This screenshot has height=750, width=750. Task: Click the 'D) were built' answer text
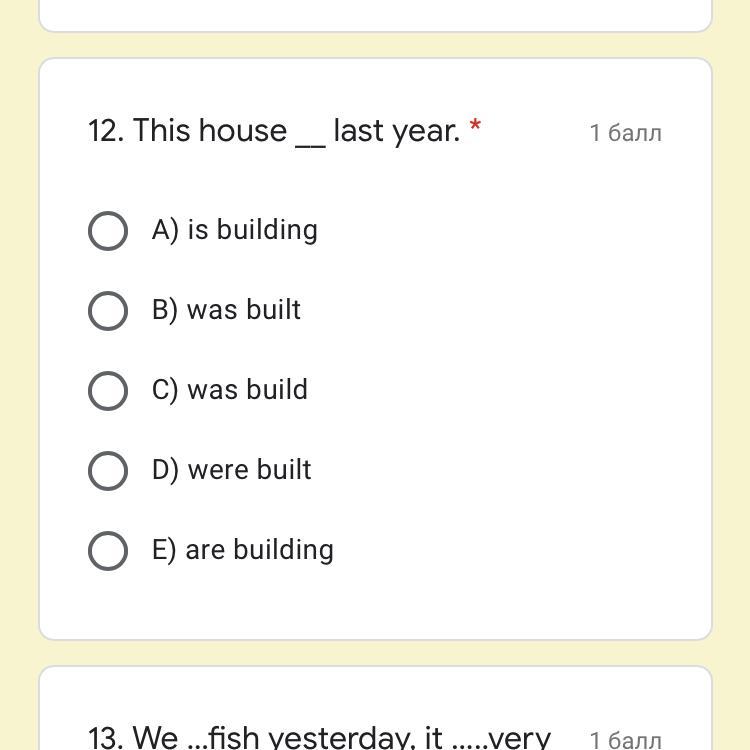tap(231, 470)
